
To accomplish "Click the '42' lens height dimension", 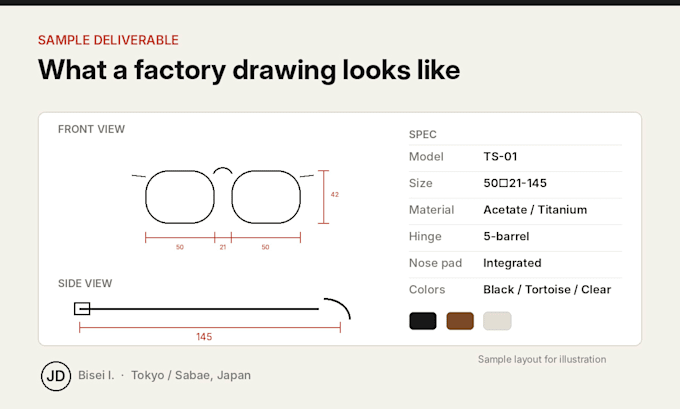I will pos(334,194).
